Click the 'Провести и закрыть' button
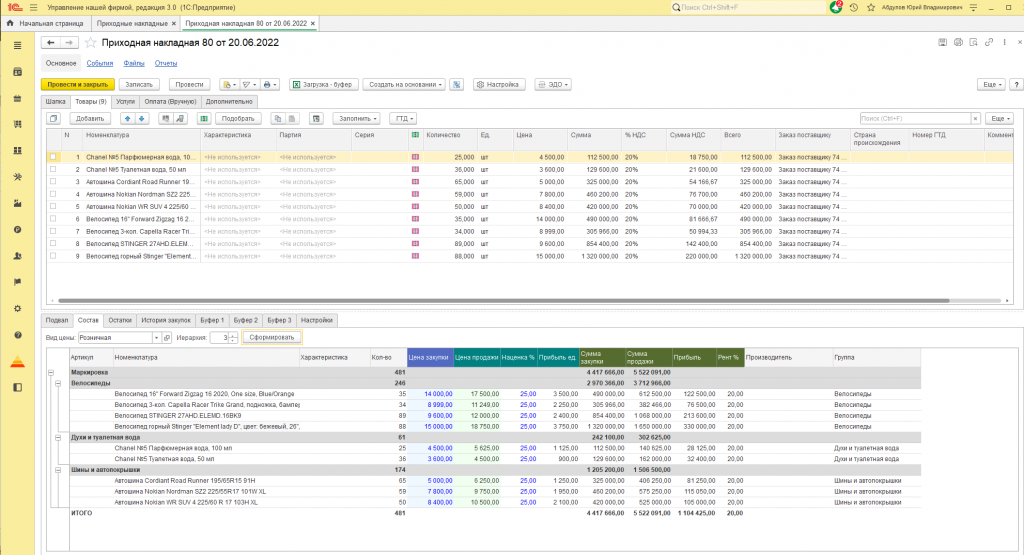Viewport: 1024px width, 555px height. (x=77, y=85)
